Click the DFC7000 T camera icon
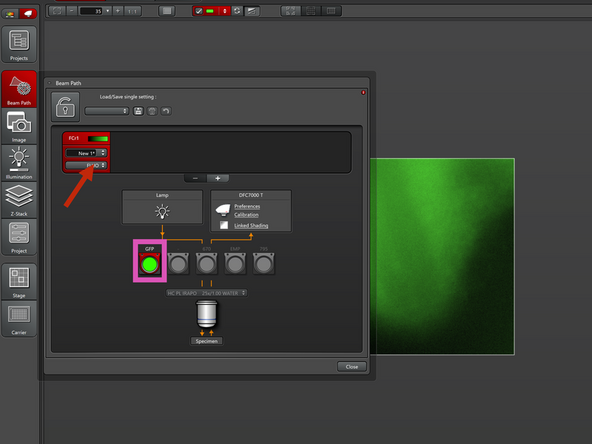 point(223,209)
